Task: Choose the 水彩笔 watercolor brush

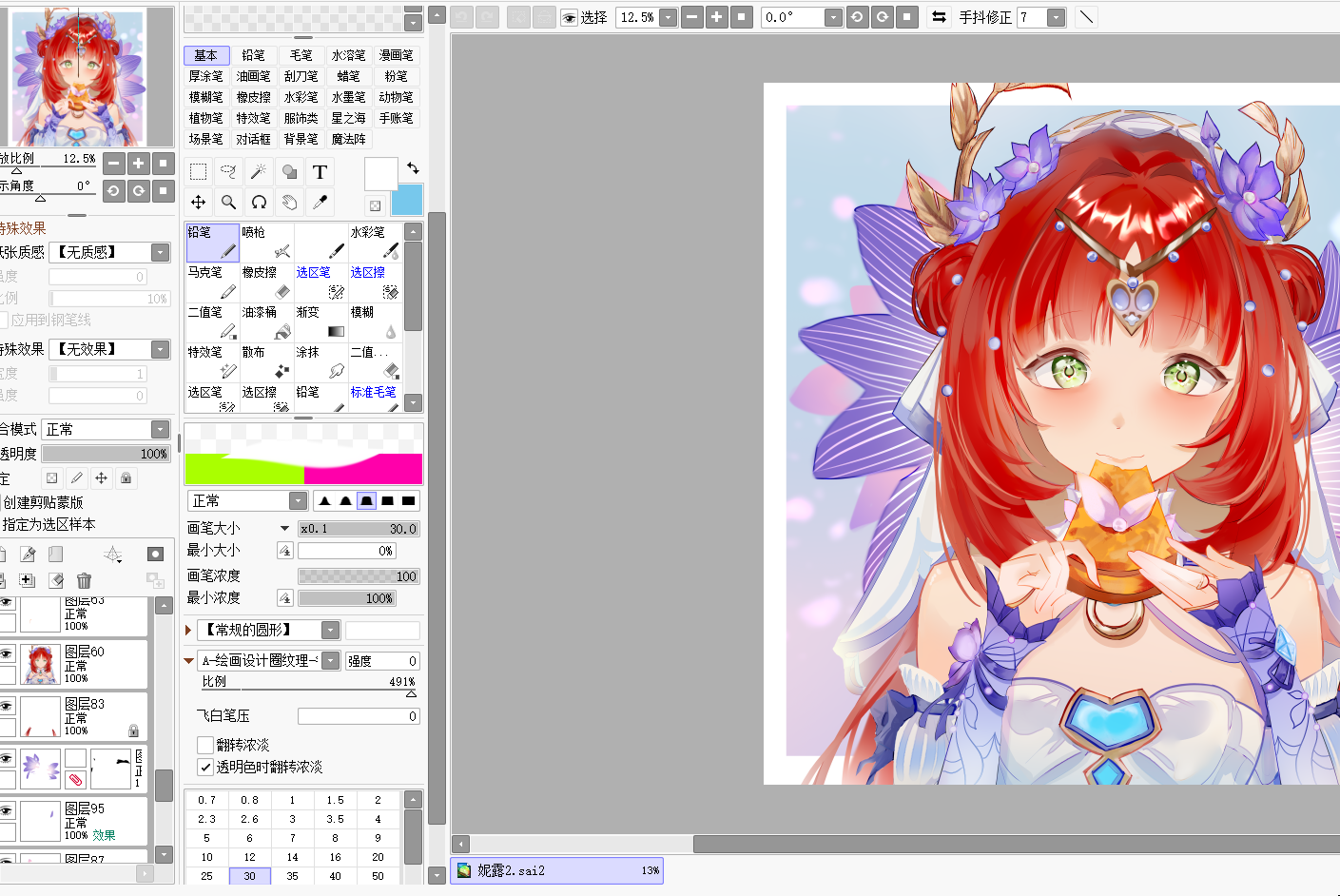Action: [x=376, y=243]
